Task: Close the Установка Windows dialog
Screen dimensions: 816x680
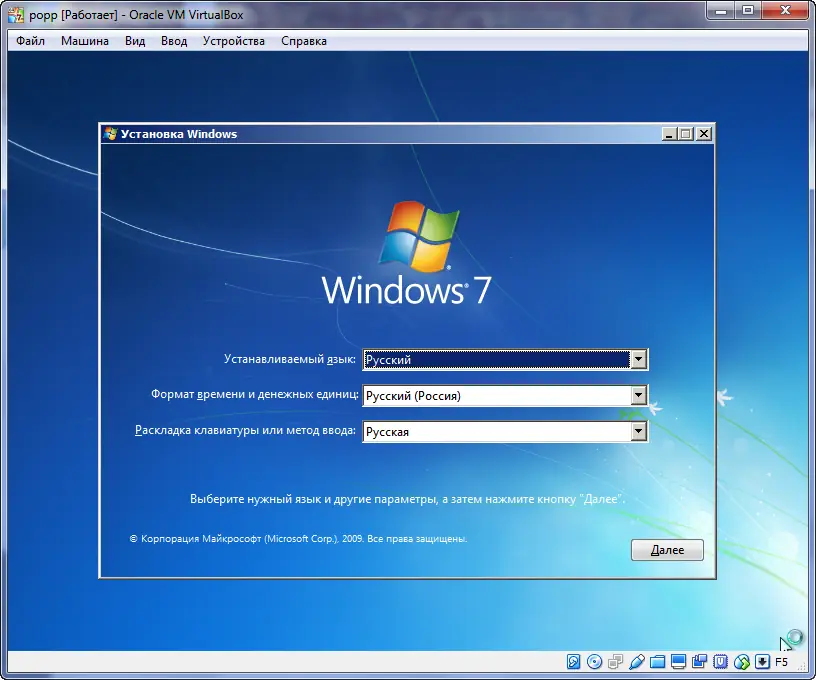Action: click(704, 134)
